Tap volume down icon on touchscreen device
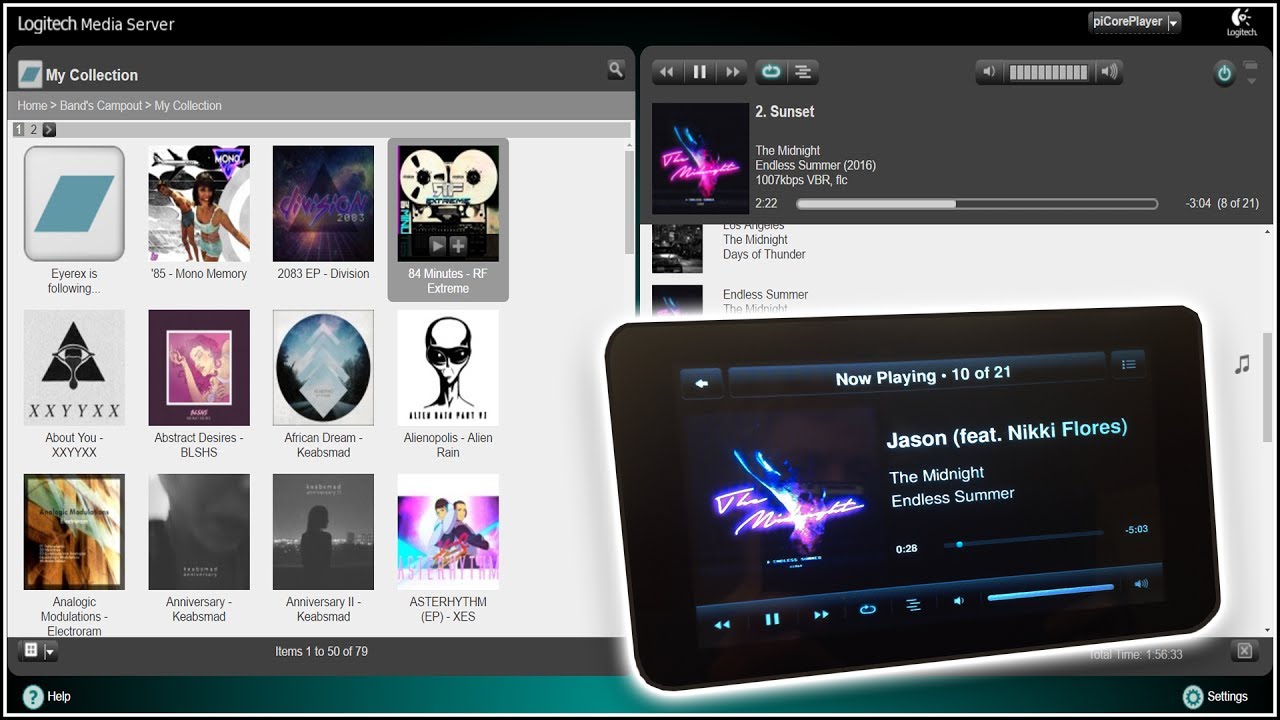Image resolution: width=1280 pixels, height=720 pixels. (x=958, y=601)
